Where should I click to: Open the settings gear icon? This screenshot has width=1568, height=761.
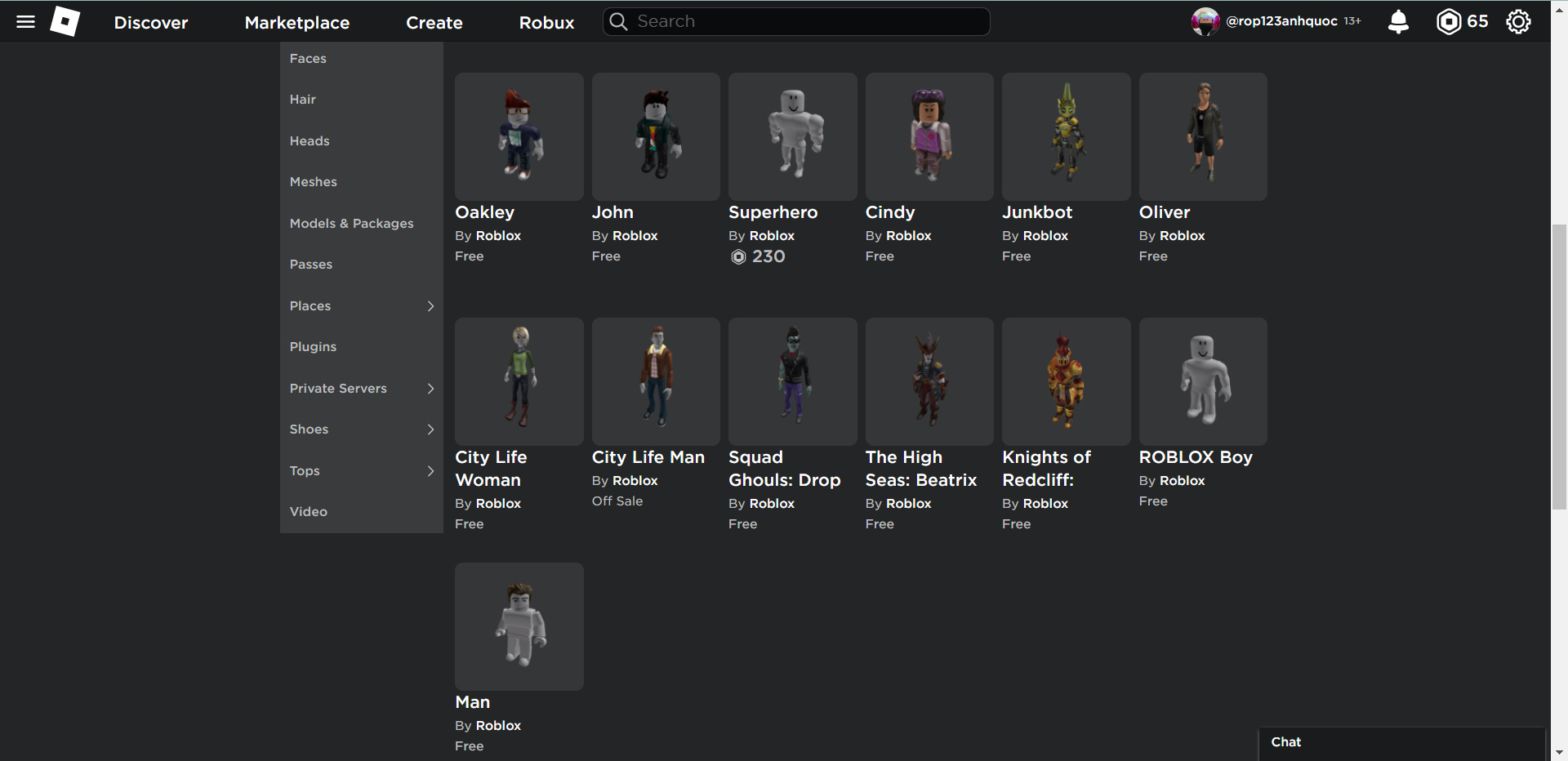[x=1518, y=22]
